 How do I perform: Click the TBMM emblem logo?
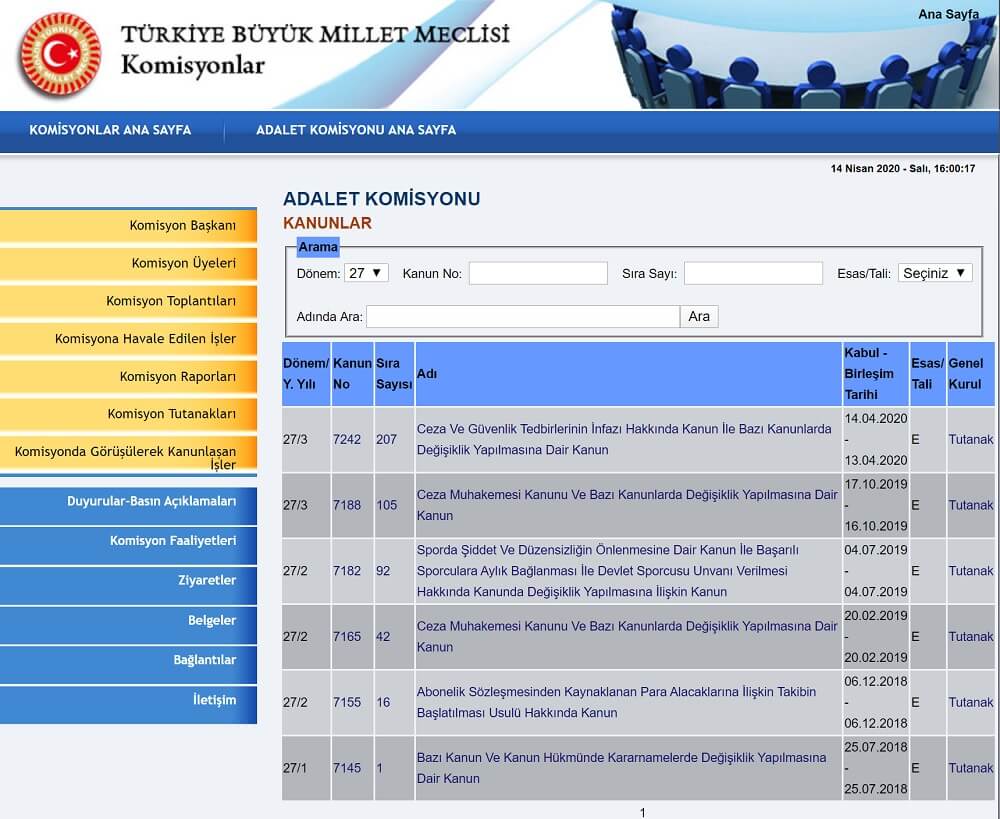[x=59, y=55]
